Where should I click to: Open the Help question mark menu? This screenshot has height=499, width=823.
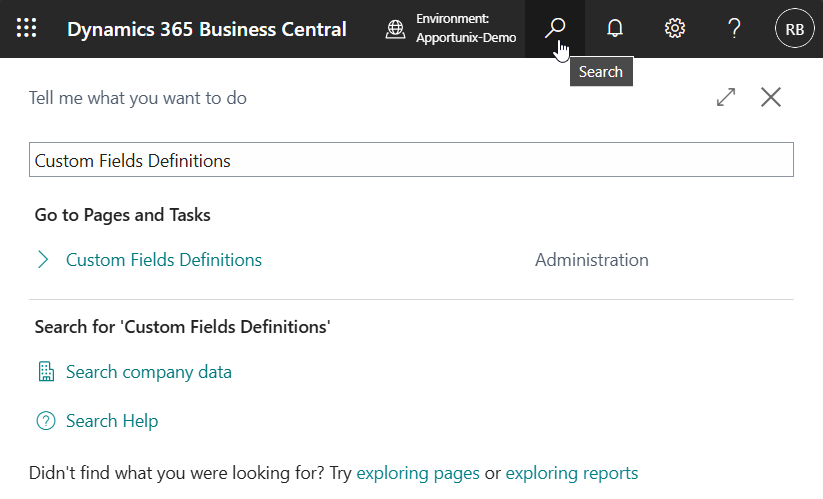click(x=734, y=29)
